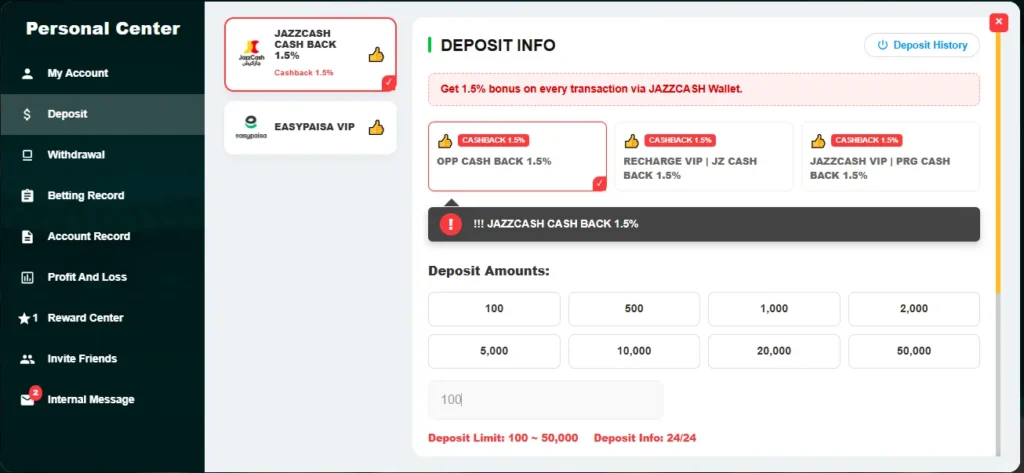Image resolution: width=1024 pixels, height=473 pixels.
Task: Open Reward Center menu item
Action: (x=103, y=318)
